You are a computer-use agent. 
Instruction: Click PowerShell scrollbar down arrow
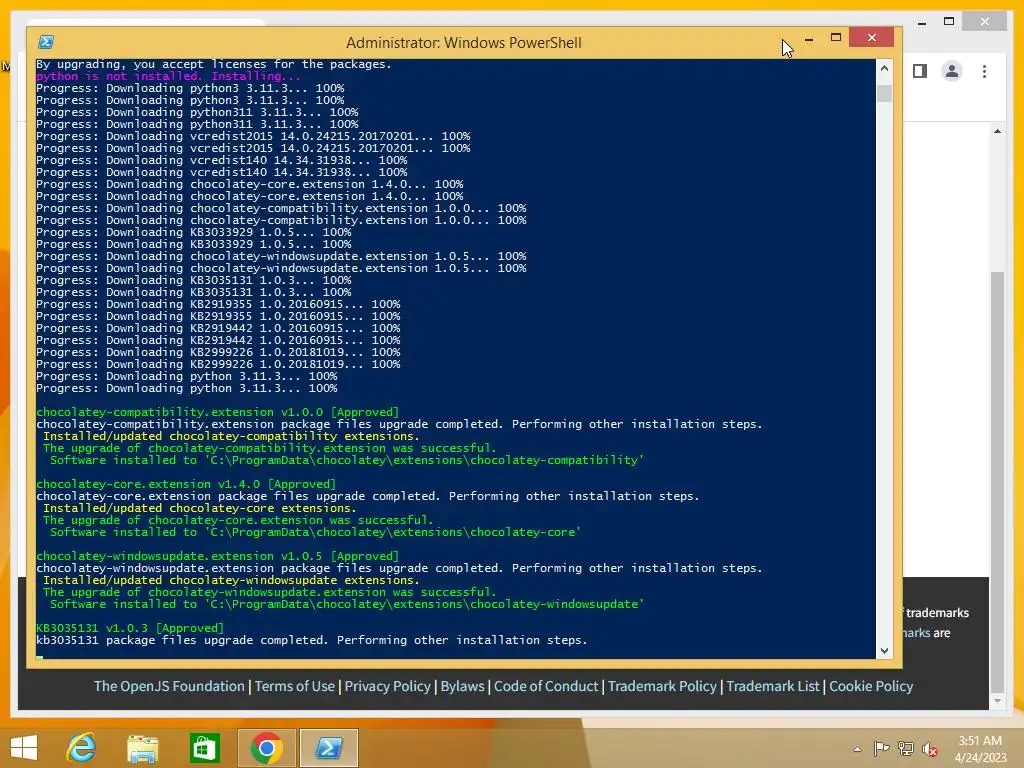[x=884, y=650]
